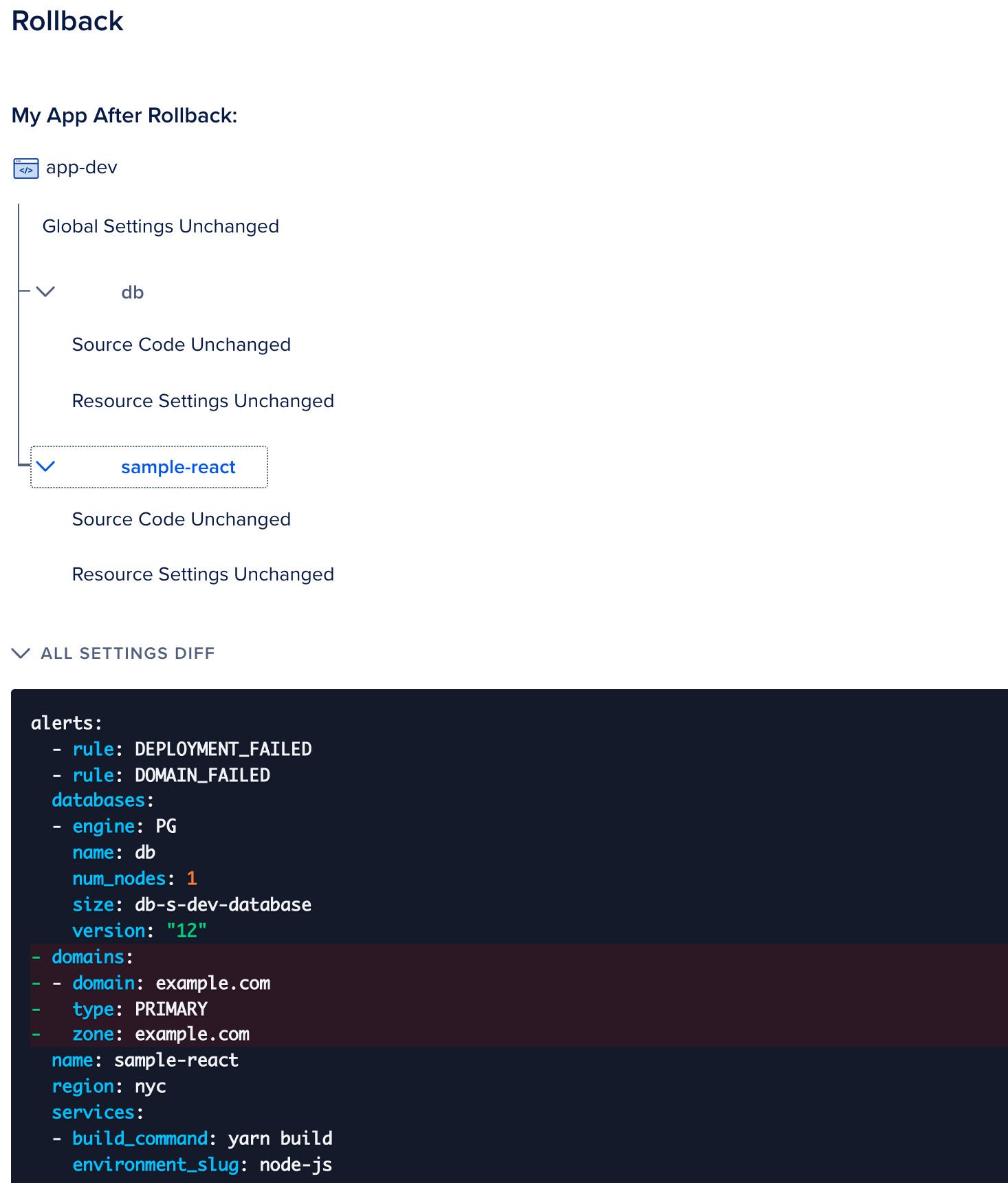Click the size: db-s-dev-database line
The height and width of the screenshot is (1183, 1008).
coord(193,904)
